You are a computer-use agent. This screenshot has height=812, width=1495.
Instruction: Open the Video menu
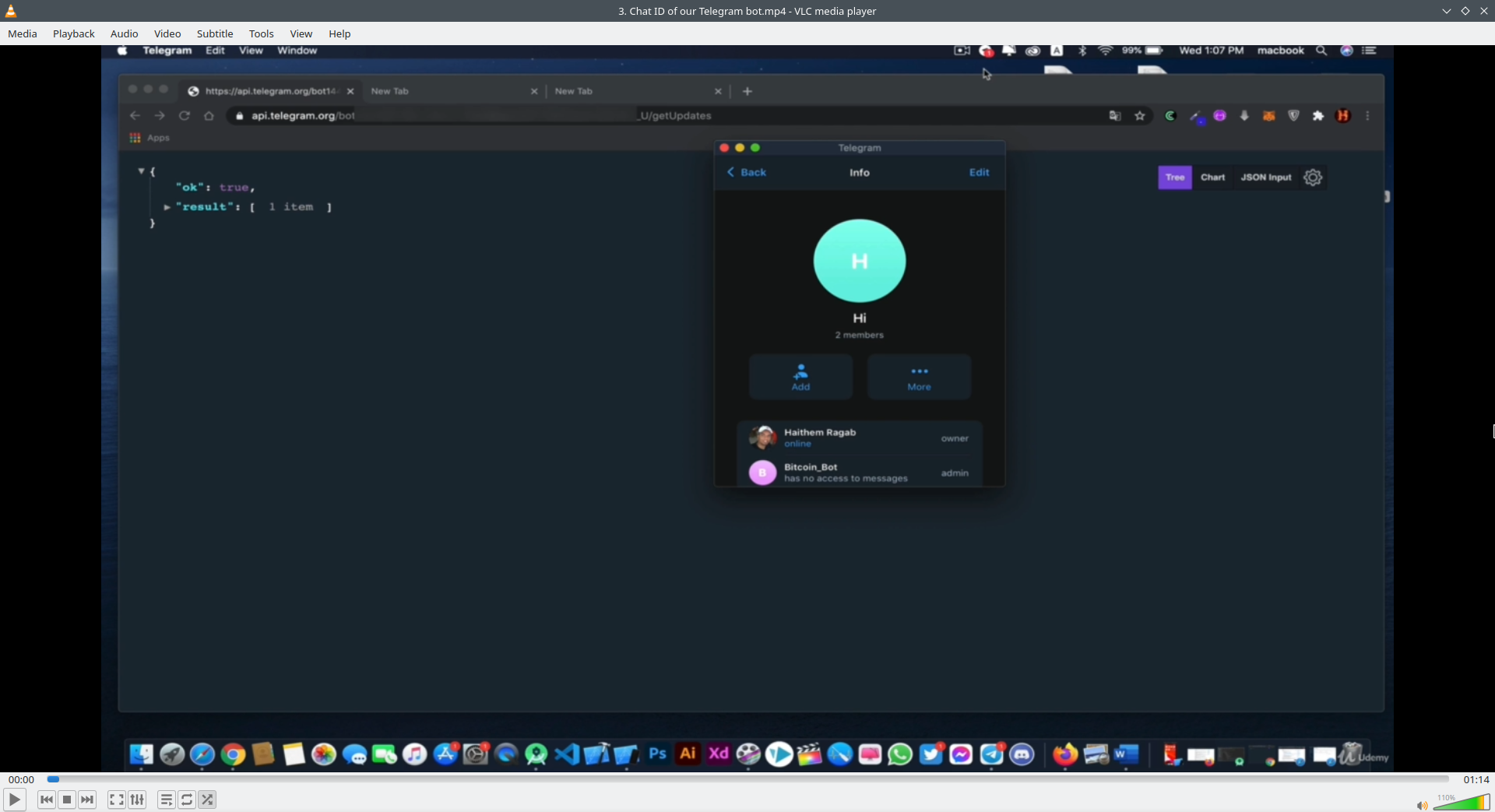[167, 33]
